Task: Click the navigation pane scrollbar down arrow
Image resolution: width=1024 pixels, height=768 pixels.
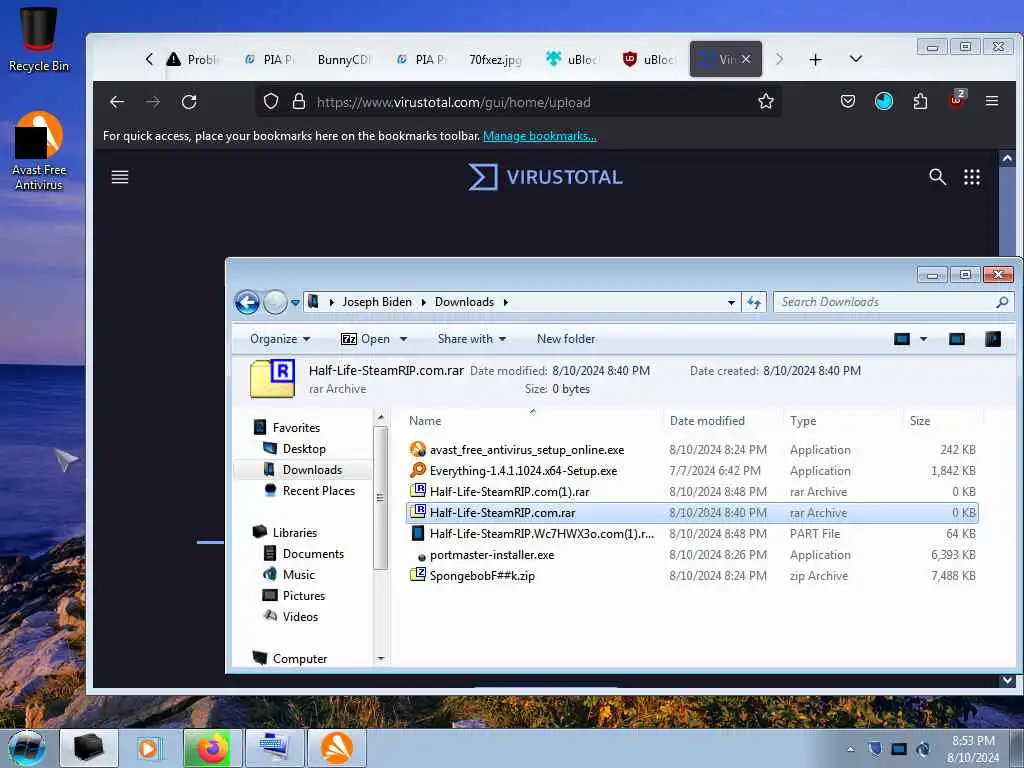Action: (x=381, y=659)
